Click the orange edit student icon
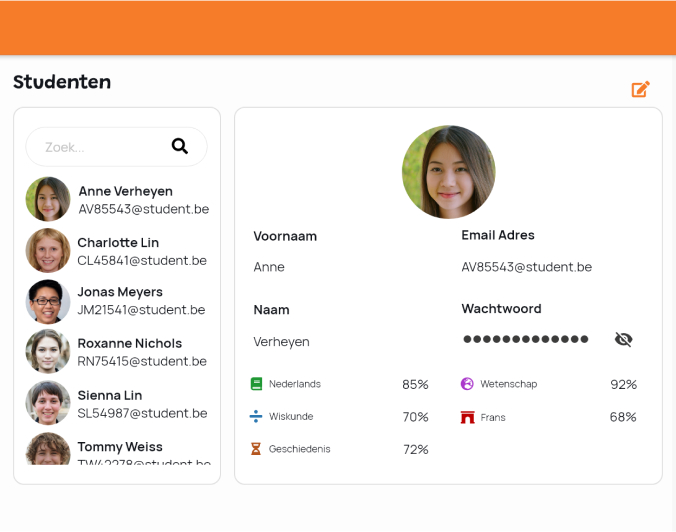Image resolution: width=676 pixels, height=532 pixels. [x=640, y=89]
